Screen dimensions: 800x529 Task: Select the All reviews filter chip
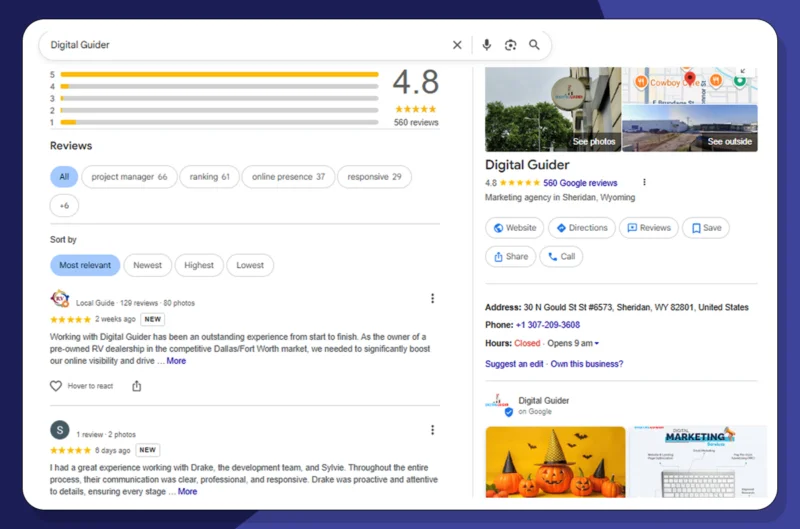tap(64, 177)
